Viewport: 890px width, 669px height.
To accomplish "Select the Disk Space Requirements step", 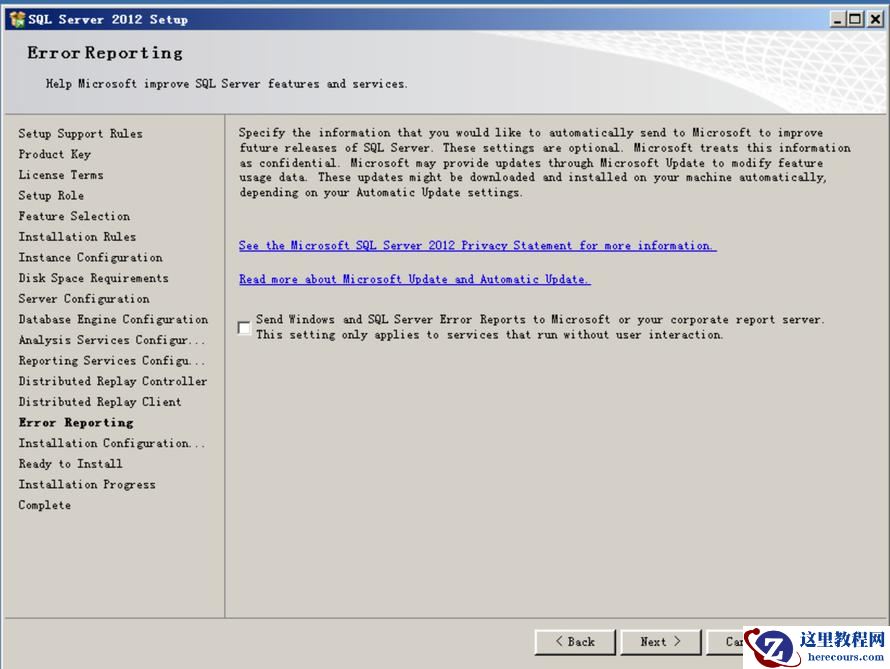I will tap(93, 278).
